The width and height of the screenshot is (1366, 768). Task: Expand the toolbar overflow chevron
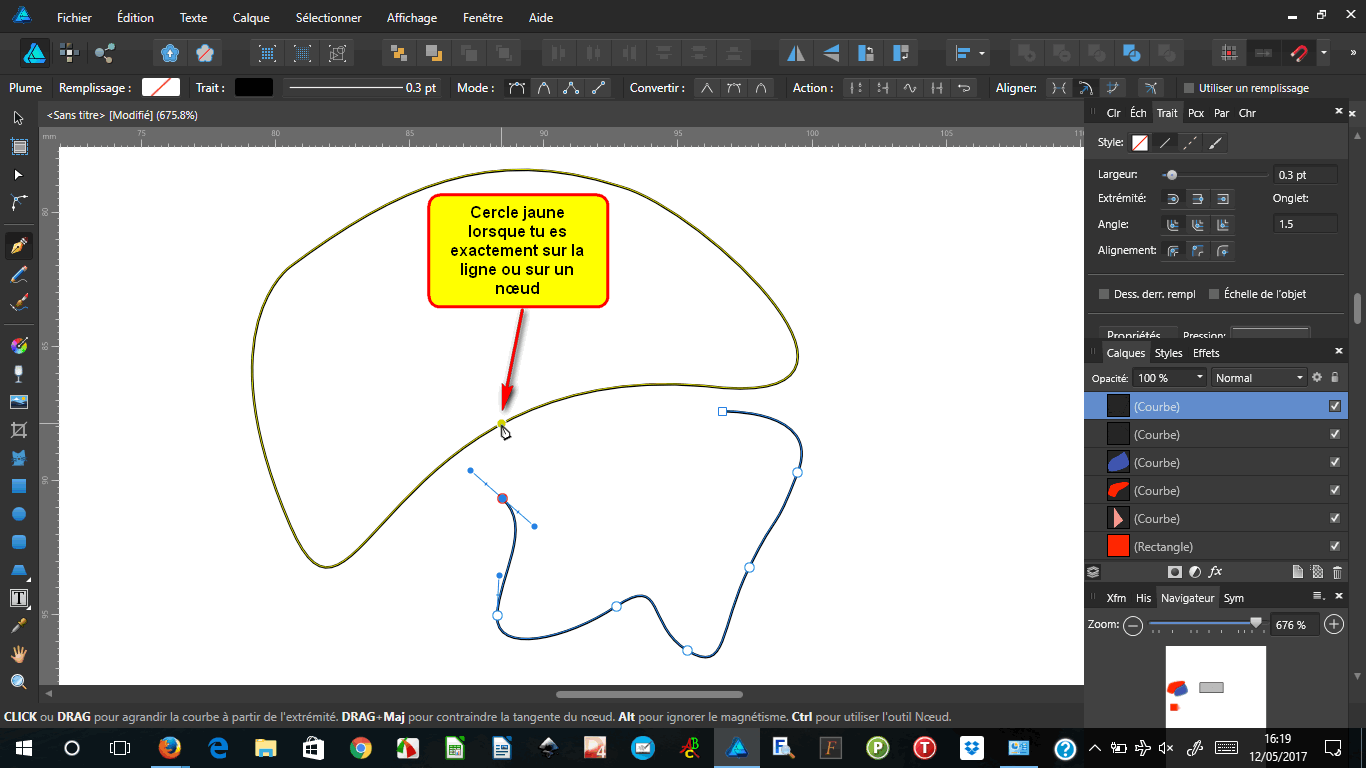coord(1352,52)
